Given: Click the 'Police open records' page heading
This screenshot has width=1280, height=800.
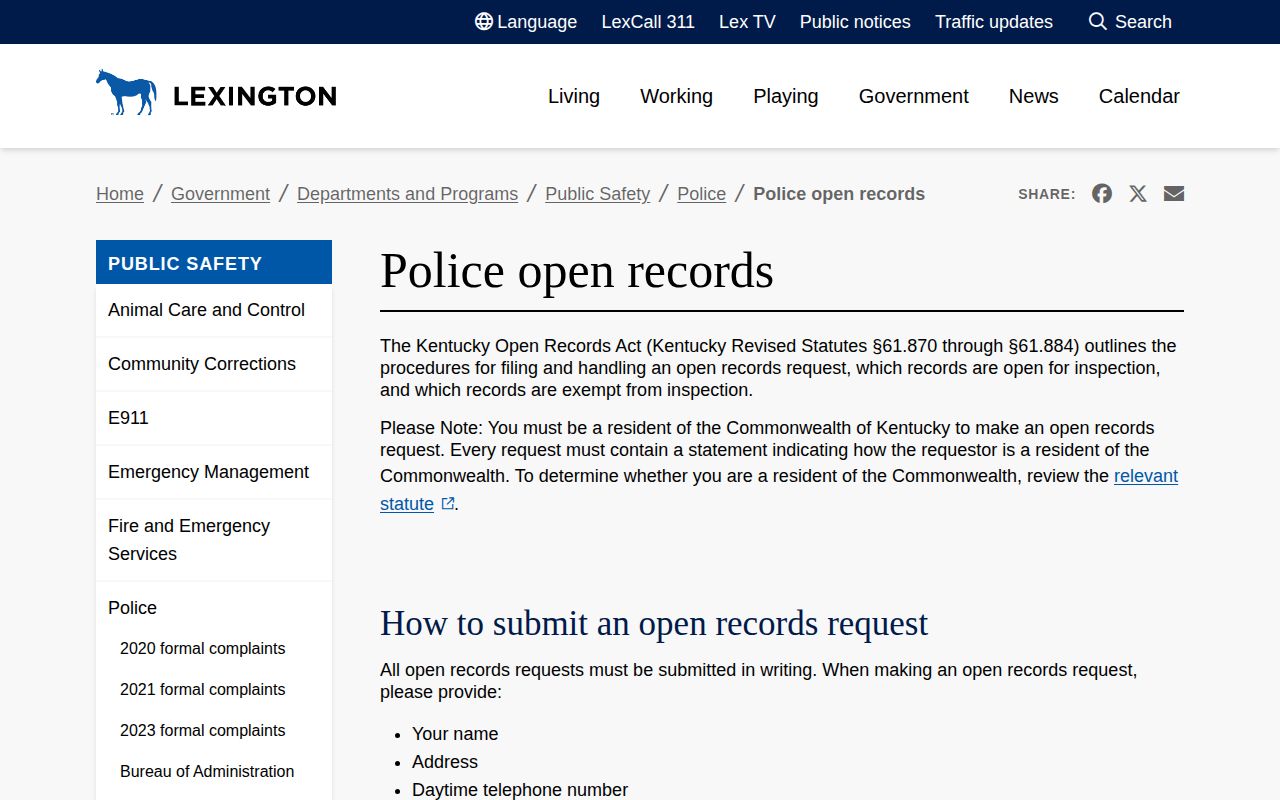Looking at the screenshot, I should click(577, 270).
